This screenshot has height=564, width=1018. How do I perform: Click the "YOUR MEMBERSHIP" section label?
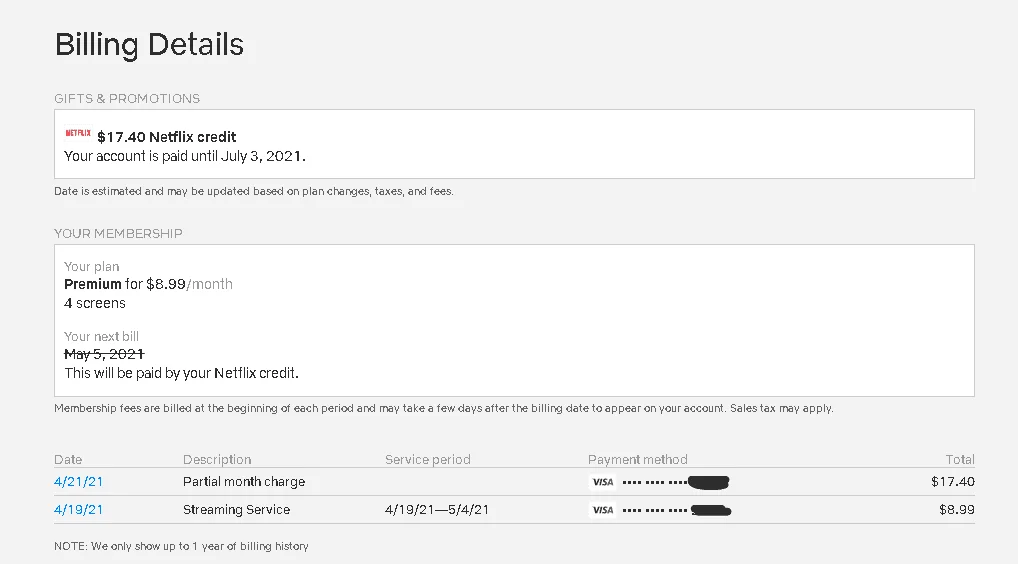click(x=118, y=234)
